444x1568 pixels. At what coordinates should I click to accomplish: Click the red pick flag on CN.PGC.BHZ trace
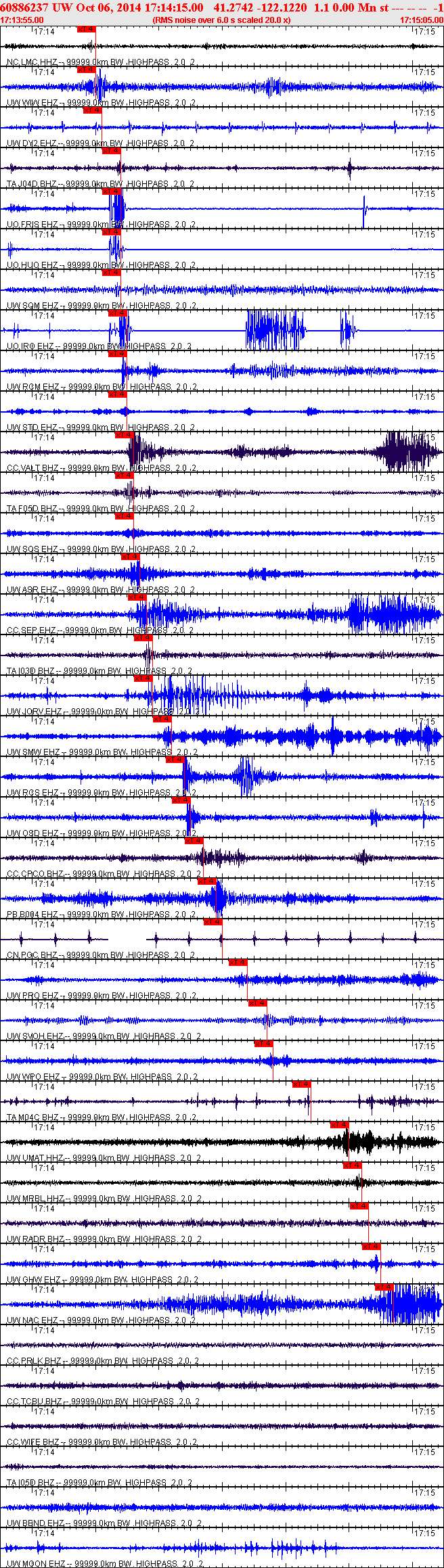213,922
